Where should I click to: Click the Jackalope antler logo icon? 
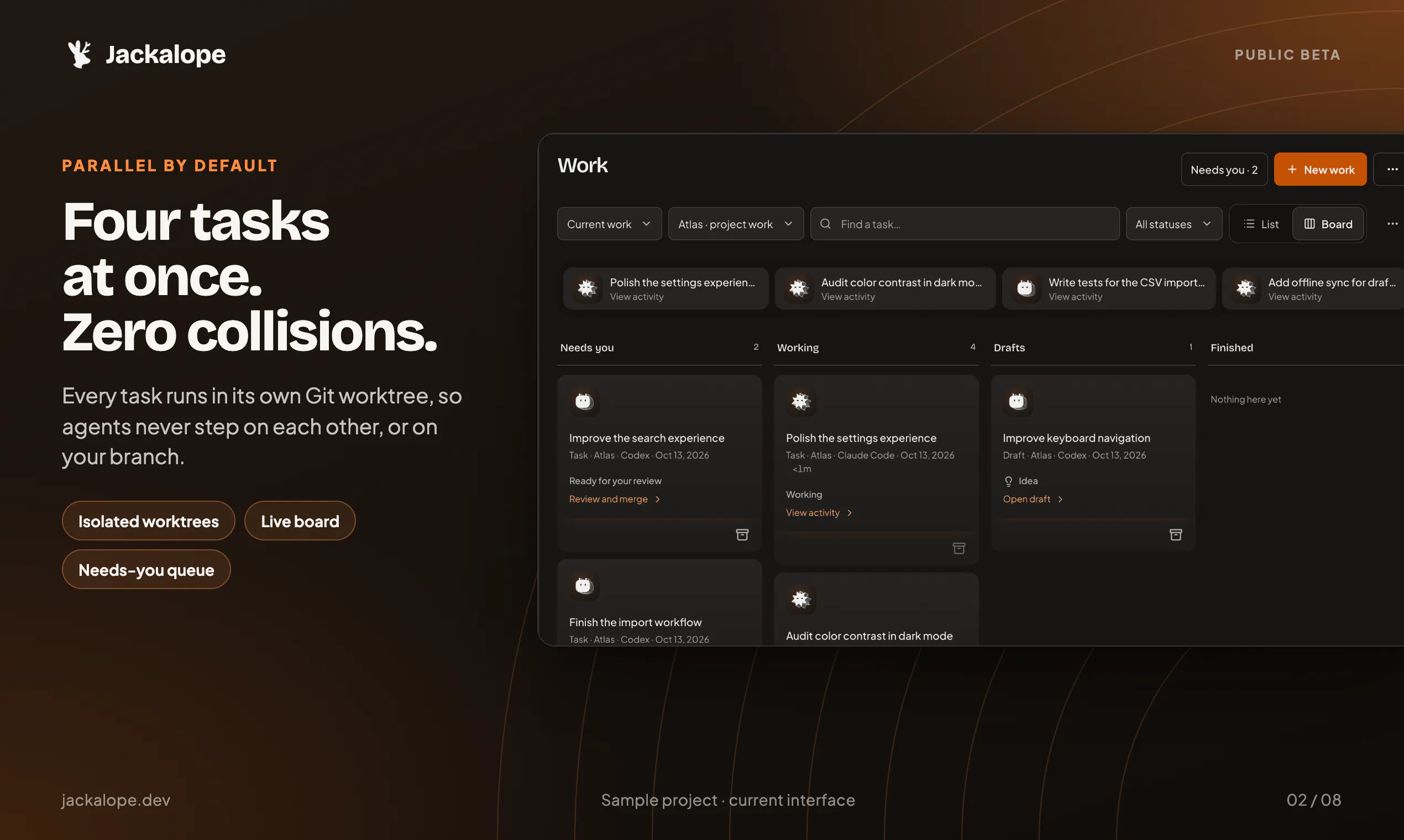tap(79, 54)
